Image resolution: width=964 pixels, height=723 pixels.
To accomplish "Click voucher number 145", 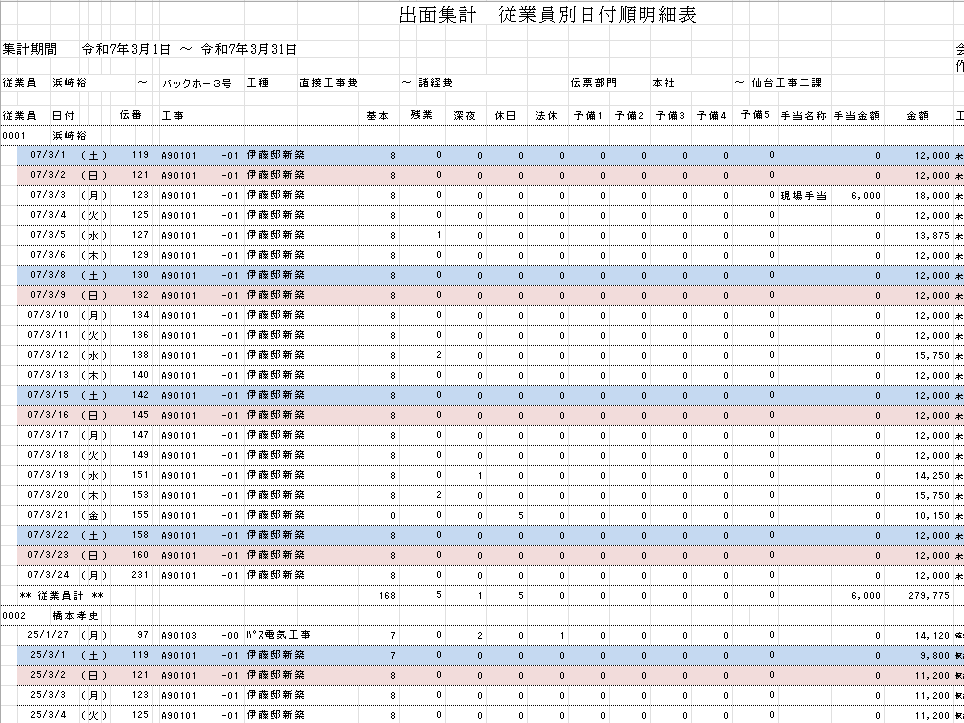I will click(140, 414).
